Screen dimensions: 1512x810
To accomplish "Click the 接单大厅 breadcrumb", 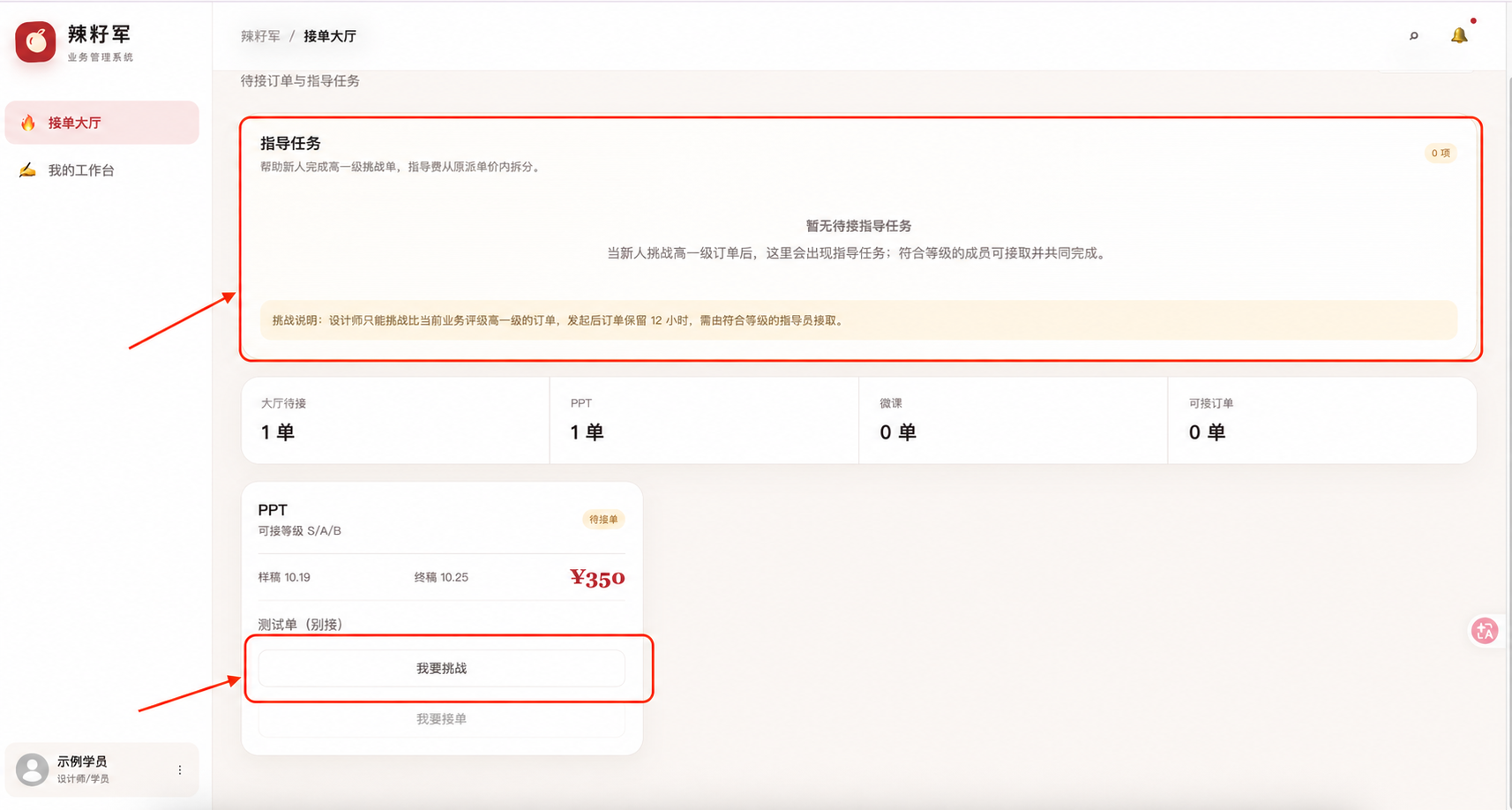I will pos(330,36).
